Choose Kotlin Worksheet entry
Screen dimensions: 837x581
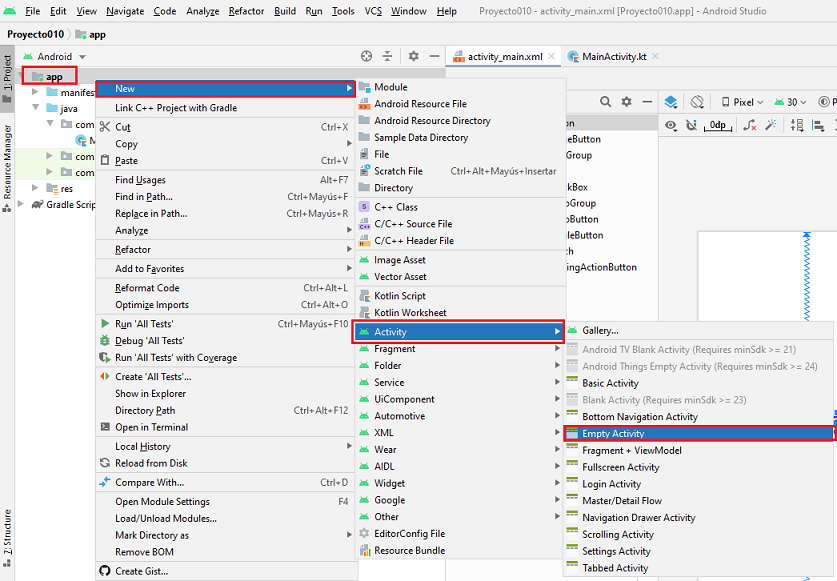[x=460, y=312]
